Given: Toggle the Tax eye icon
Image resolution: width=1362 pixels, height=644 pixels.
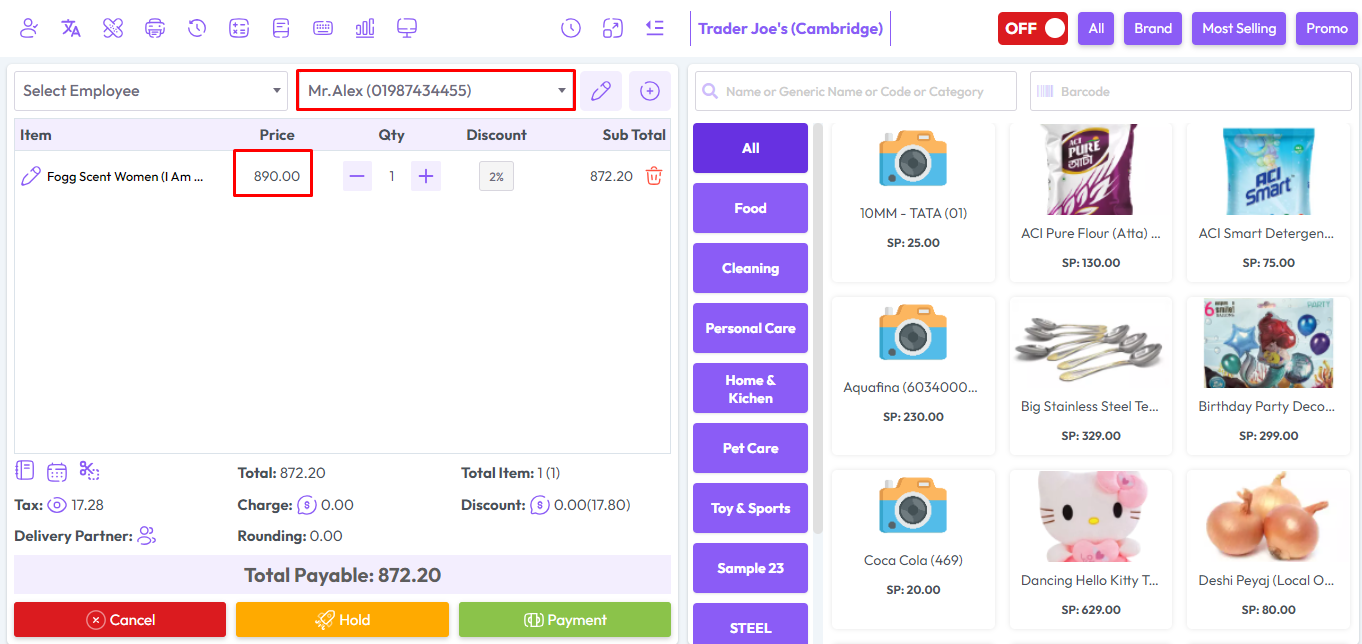Looking at the screenshot, I should [x=57, y=505].
